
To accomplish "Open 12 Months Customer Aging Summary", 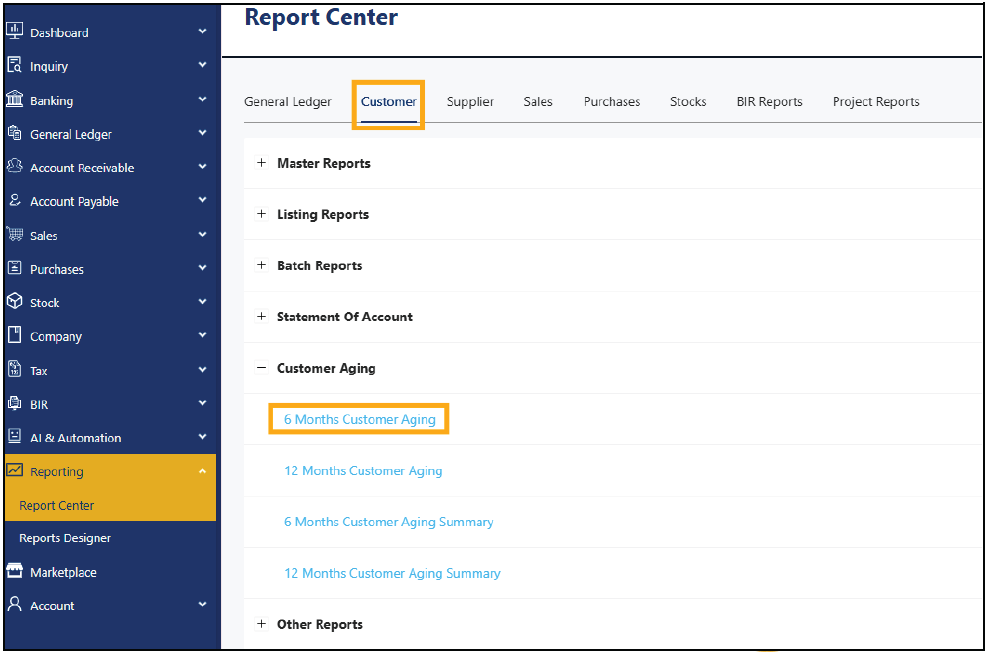I will click(x=392, y=573).
